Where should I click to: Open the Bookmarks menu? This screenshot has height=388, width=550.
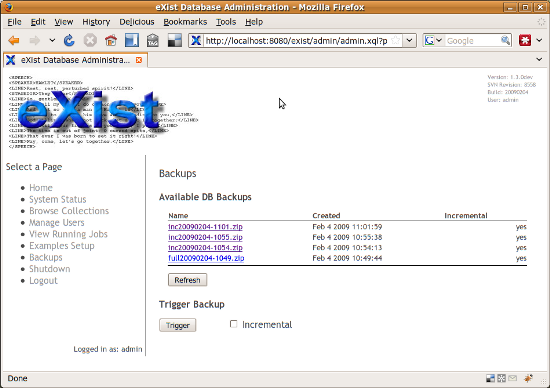point(185,22)
